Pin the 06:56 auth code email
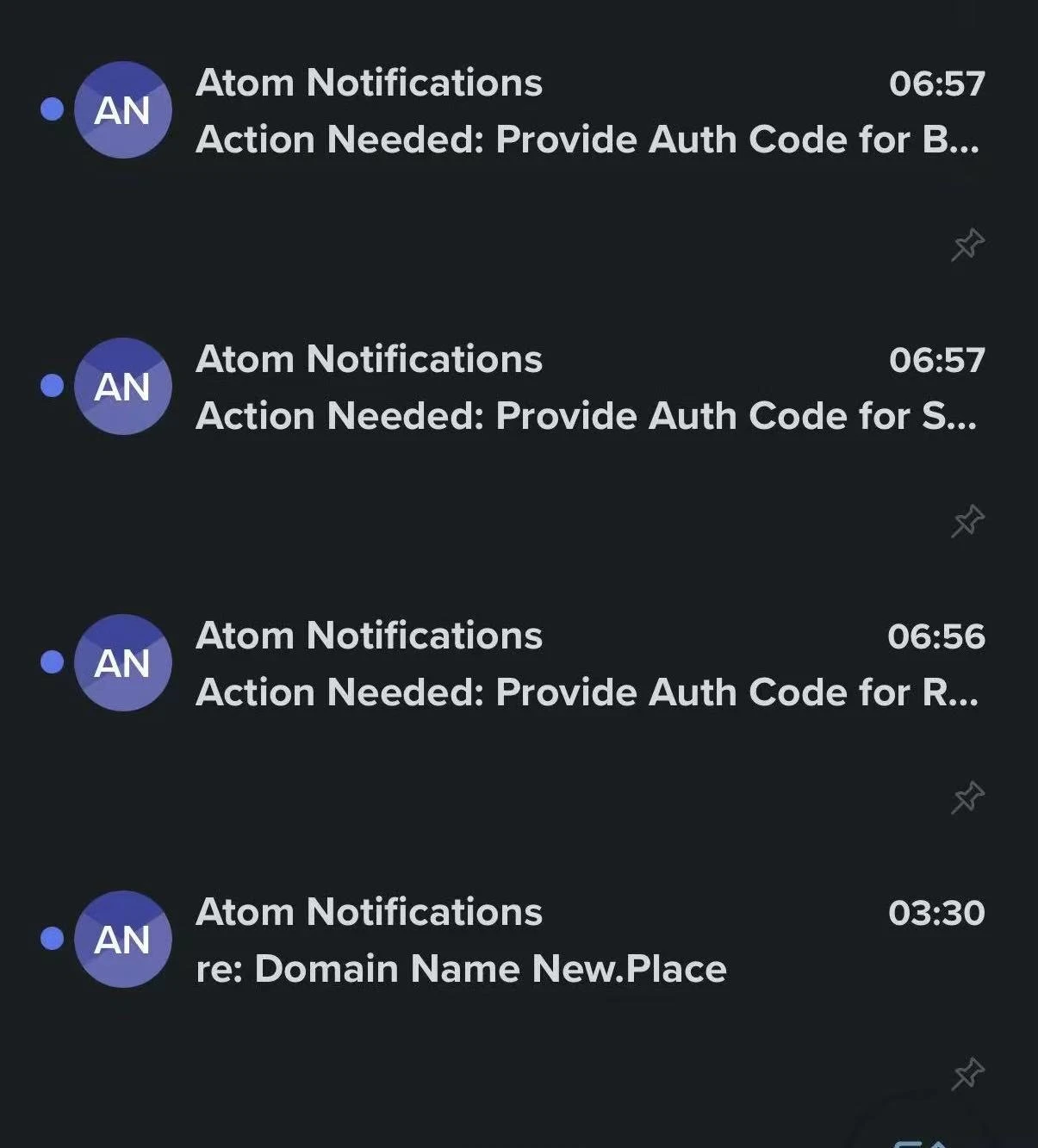Image resolution: width=1038 pixels, height=1148 pixels. pyautogui.click(x=967, y=797)
